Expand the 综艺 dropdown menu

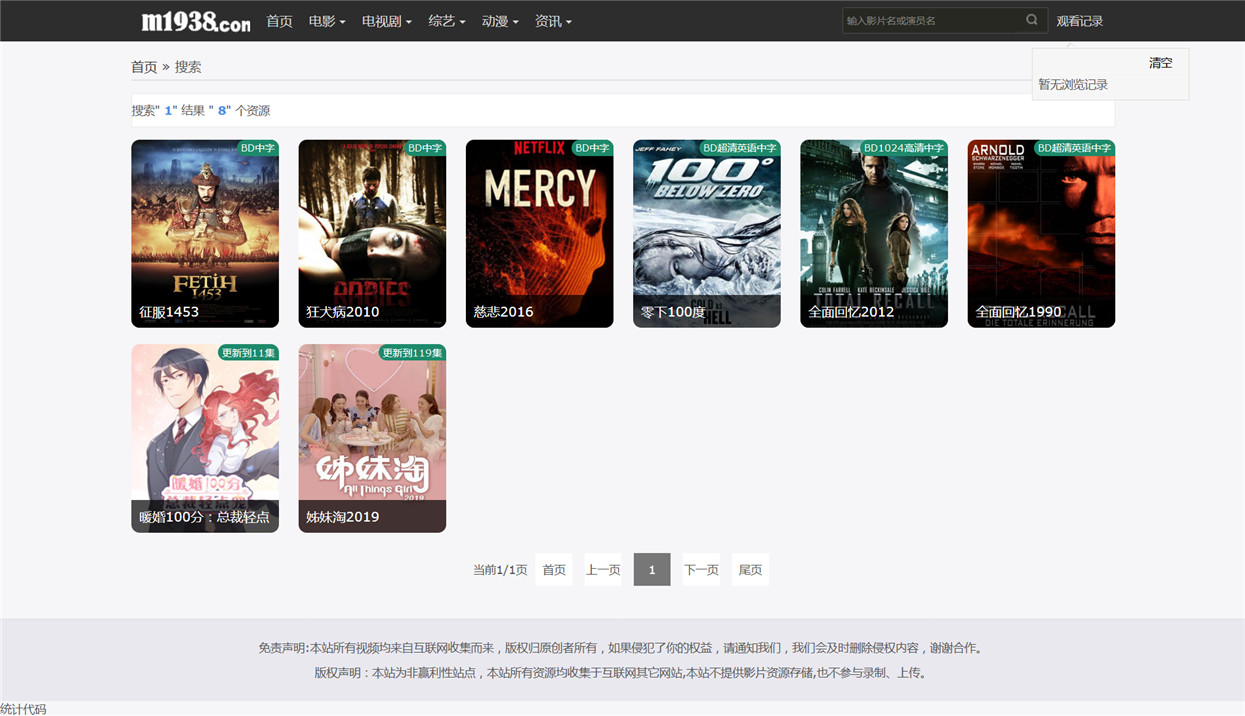coord(447,21)
